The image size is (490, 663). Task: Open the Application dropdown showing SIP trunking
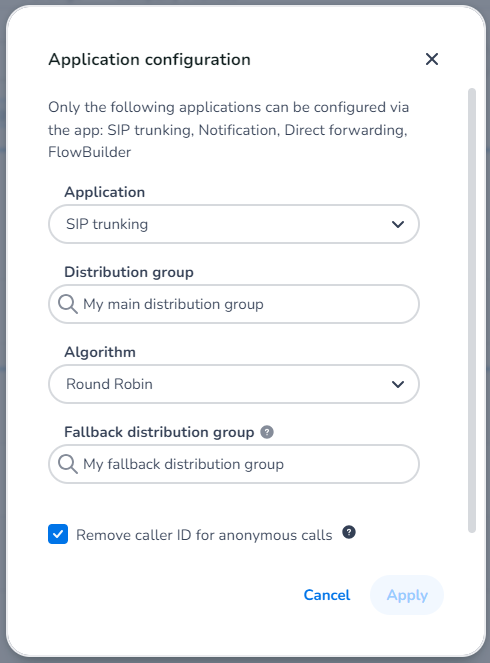coord(234,224)
